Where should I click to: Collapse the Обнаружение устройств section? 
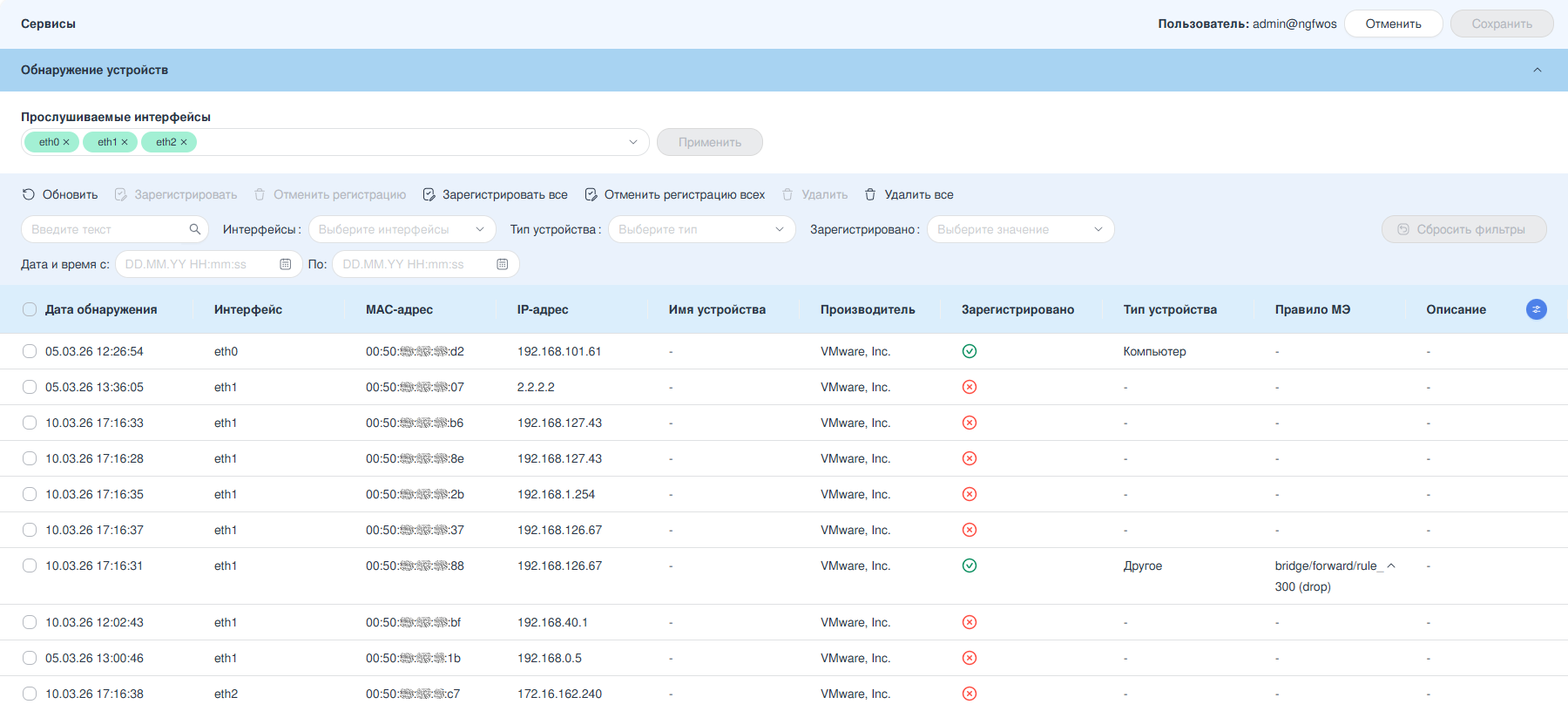point(1538,70)
